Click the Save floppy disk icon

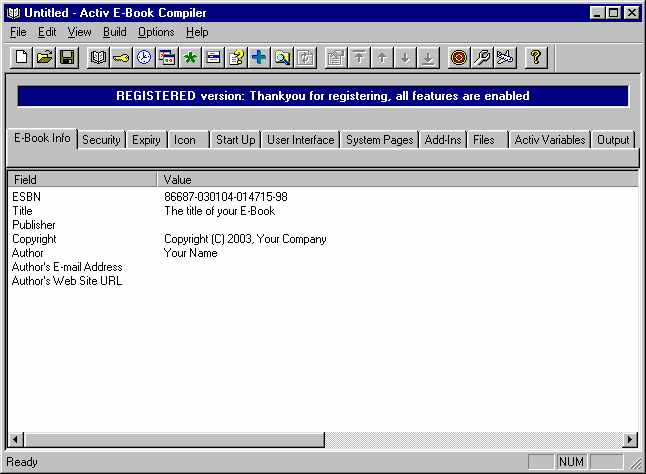[67, 57]
